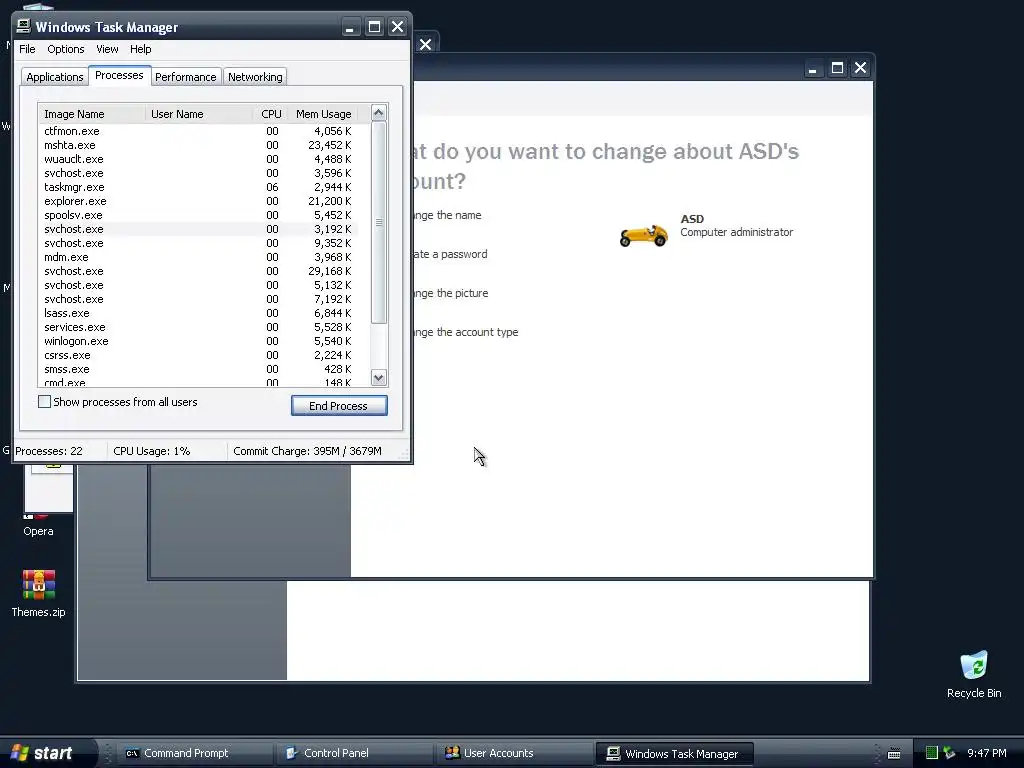Sort by Image Name column header
The height and width of the screenshot is (768, 1024).
(92, 114)
